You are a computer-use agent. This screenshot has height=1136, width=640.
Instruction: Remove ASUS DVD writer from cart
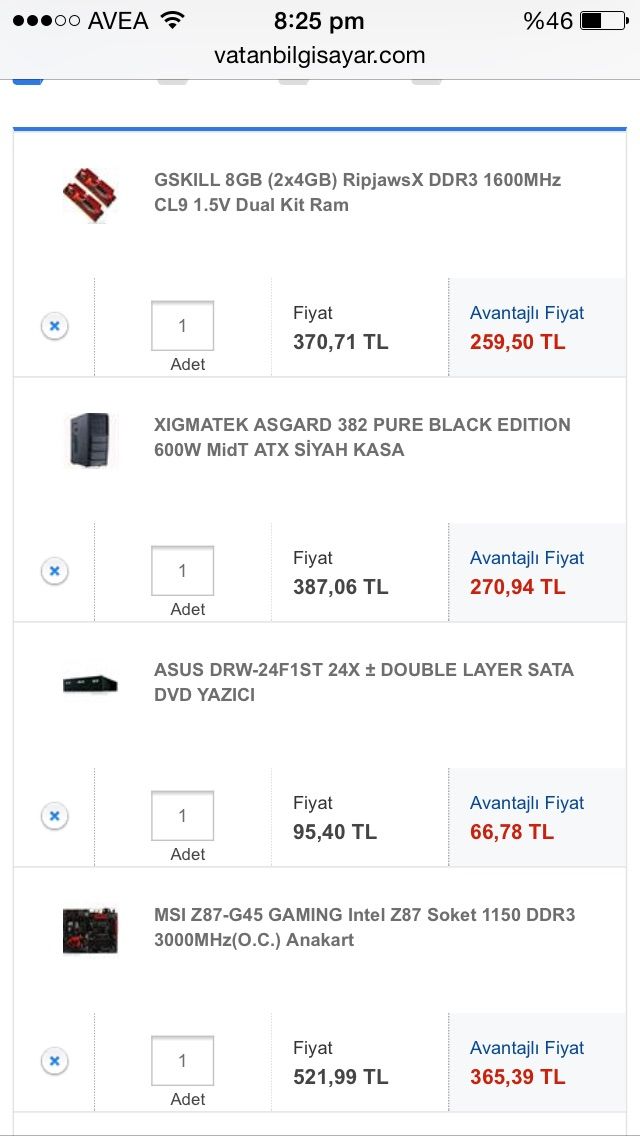click(x=55, y=816)
